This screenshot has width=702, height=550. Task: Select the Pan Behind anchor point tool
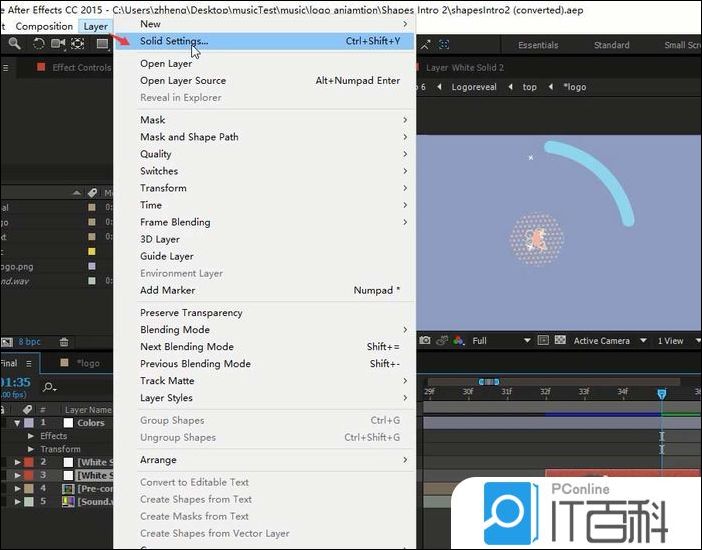(x=78, y=44)
